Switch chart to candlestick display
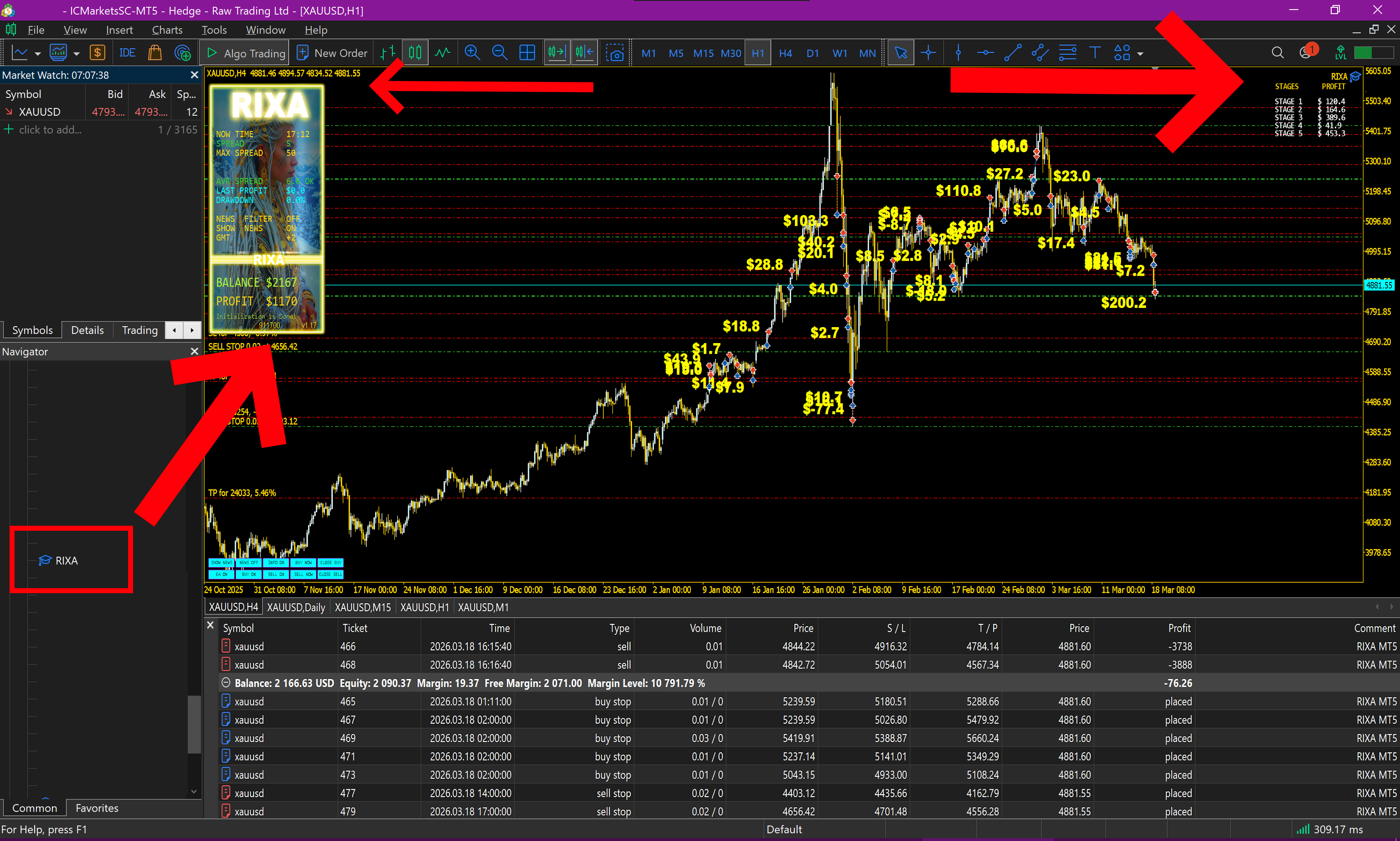 [416, 53]
